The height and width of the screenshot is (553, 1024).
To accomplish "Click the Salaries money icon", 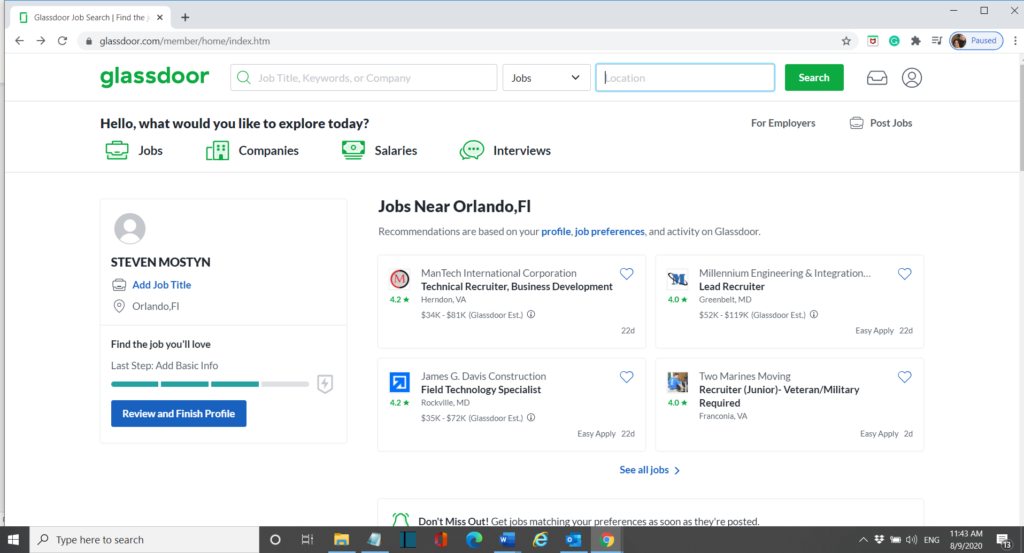I will point(353,150).
